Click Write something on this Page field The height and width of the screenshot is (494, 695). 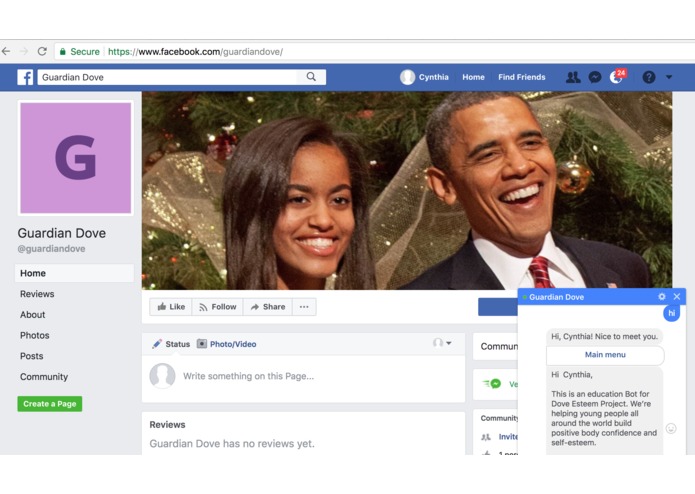pos(248,376)
